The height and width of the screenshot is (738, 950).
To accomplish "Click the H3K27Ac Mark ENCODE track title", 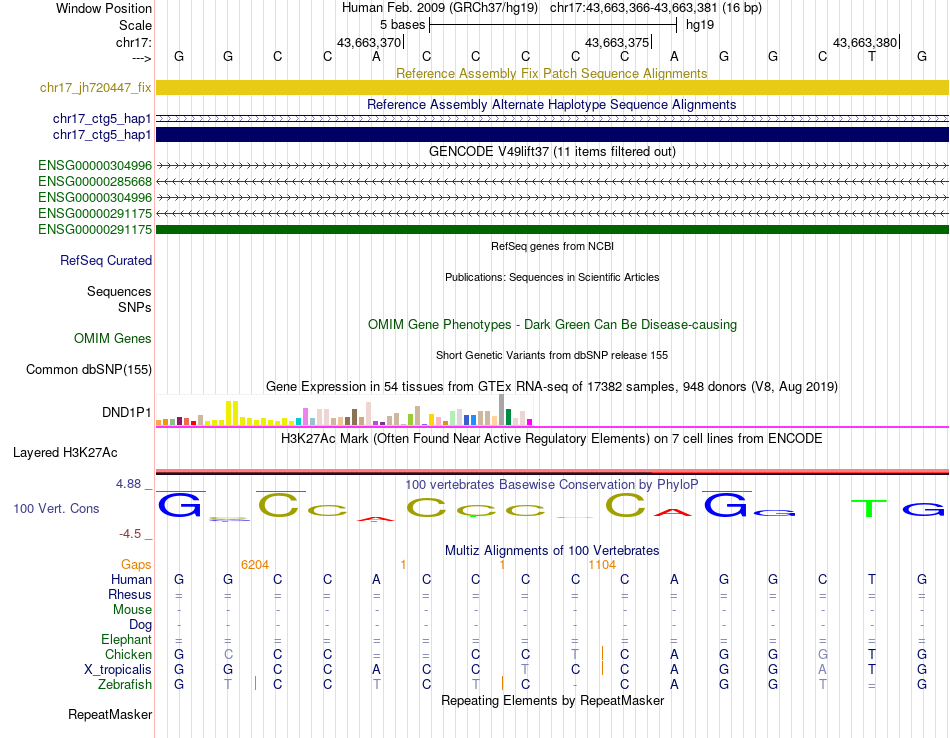I will 552,439.
